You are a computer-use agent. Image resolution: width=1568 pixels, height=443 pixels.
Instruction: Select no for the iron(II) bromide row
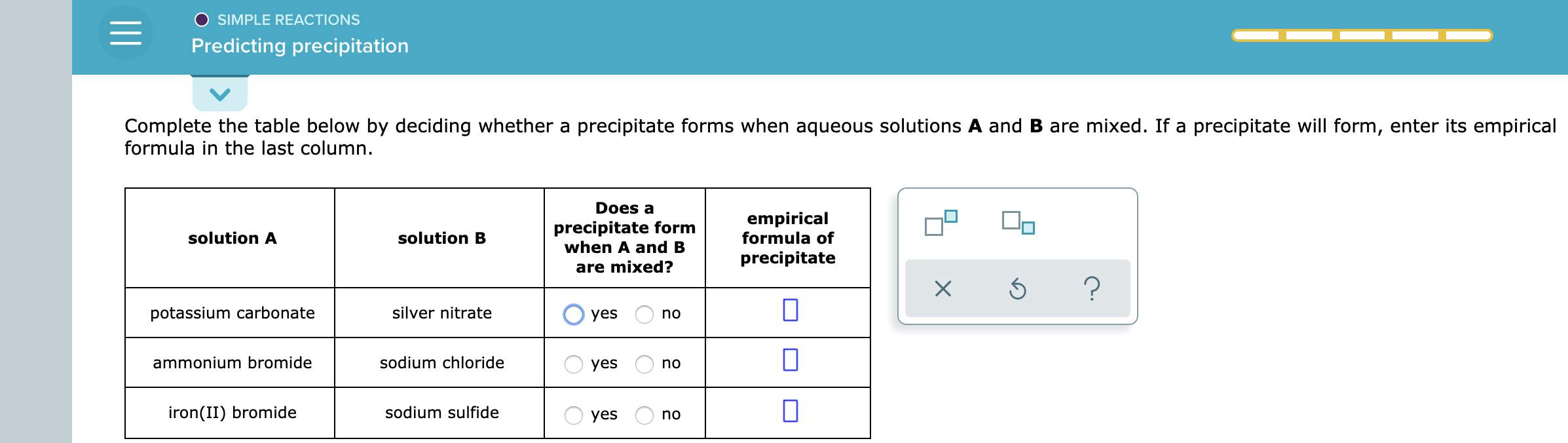tap(644, 412)
